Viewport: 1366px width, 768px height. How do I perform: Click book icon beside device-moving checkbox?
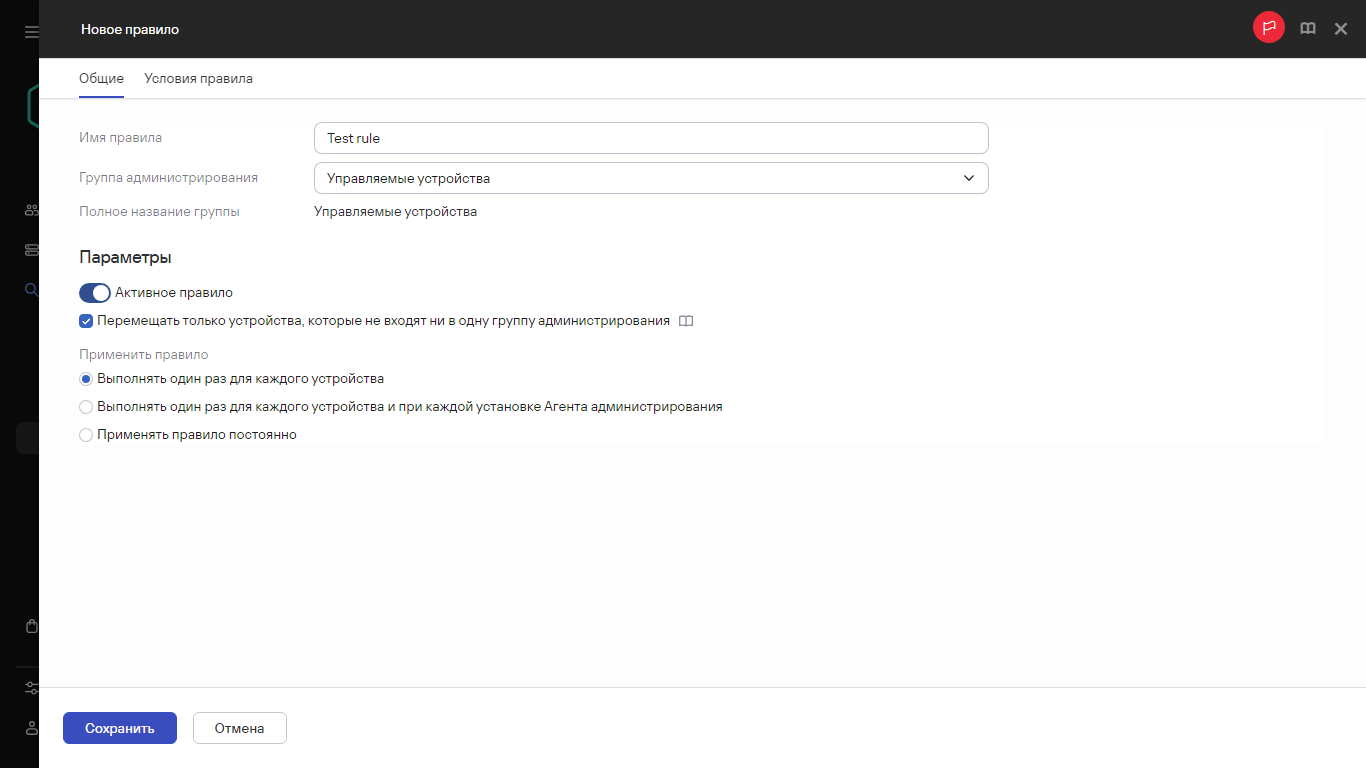click(685, 321)
